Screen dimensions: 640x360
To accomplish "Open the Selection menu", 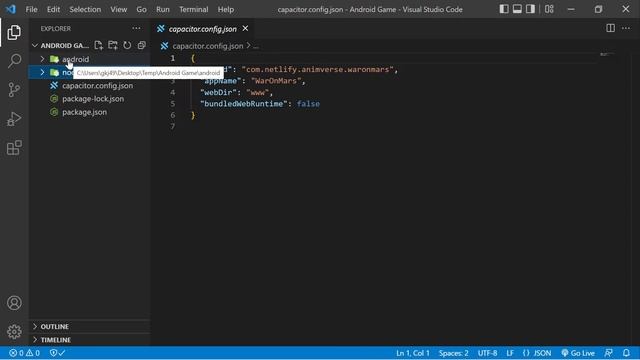I will [x=85, y=9].
